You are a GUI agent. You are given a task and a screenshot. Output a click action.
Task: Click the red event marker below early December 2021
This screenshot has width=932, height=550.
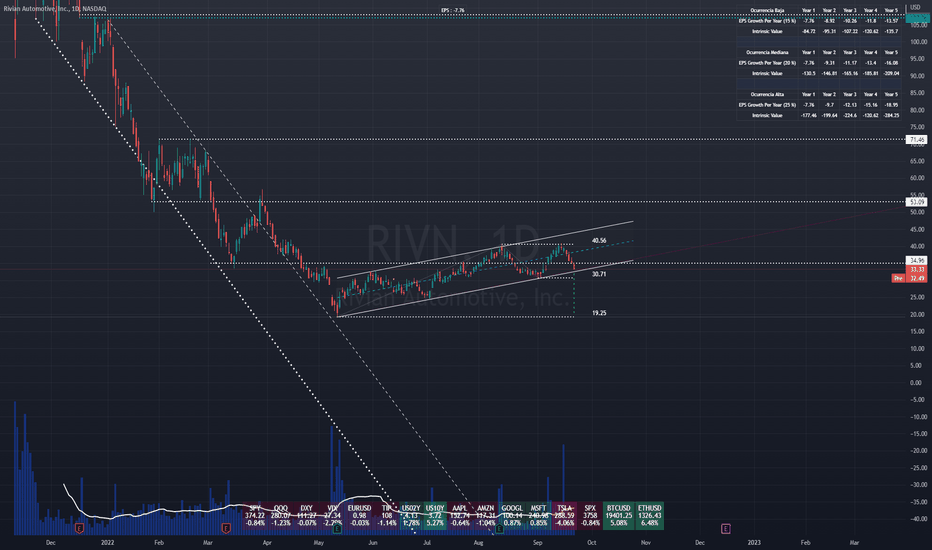coord(79,528)
